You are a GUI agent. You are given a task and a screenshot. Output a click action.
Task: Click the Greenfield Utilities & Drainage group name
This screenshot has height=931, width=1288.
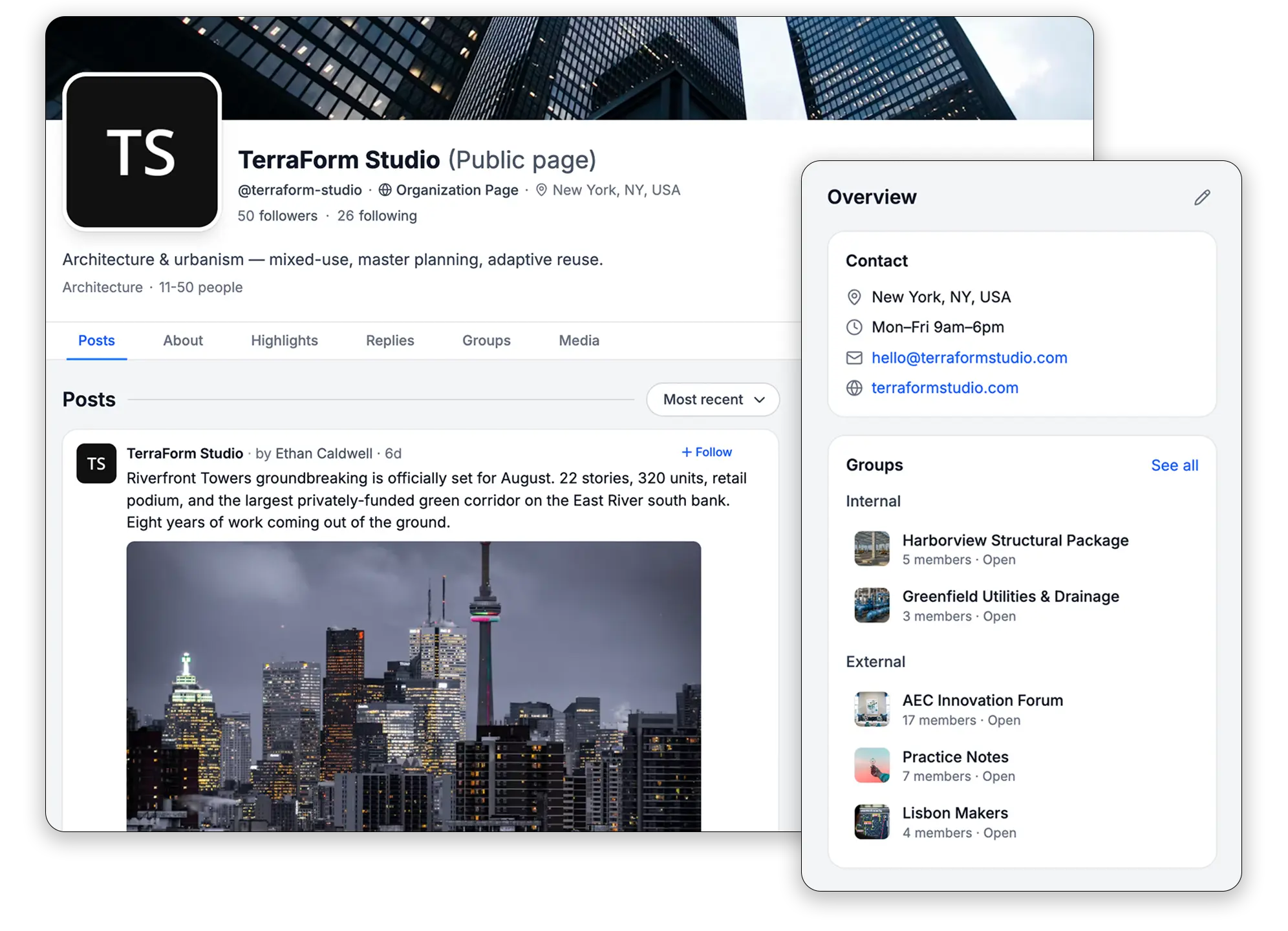click(1011, 597)
